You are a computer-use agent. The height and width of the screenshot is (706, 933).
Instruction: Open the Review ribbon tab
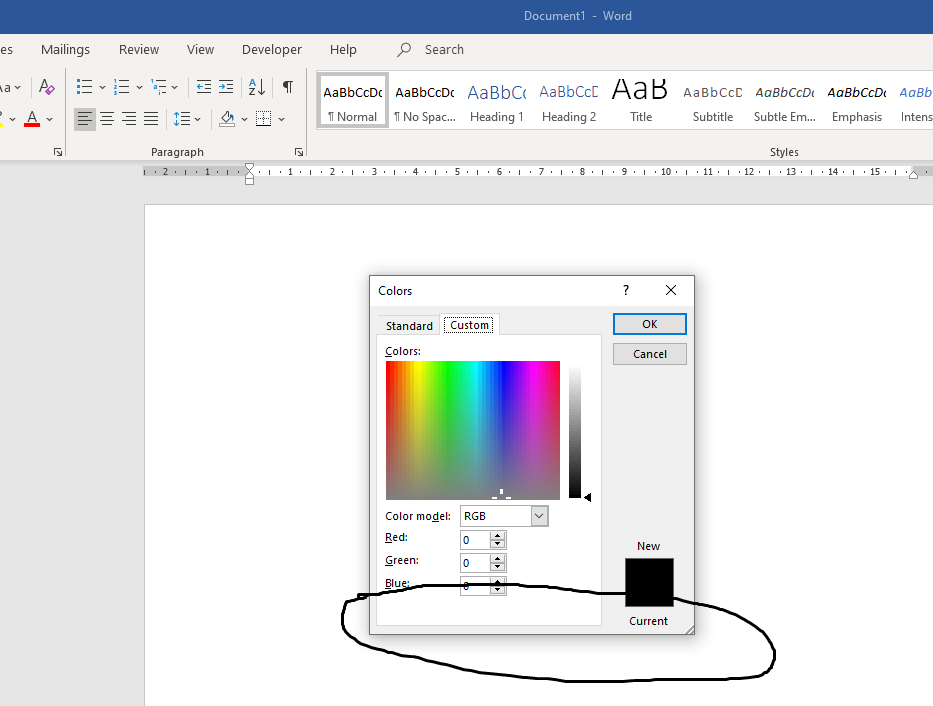point(139,49)
